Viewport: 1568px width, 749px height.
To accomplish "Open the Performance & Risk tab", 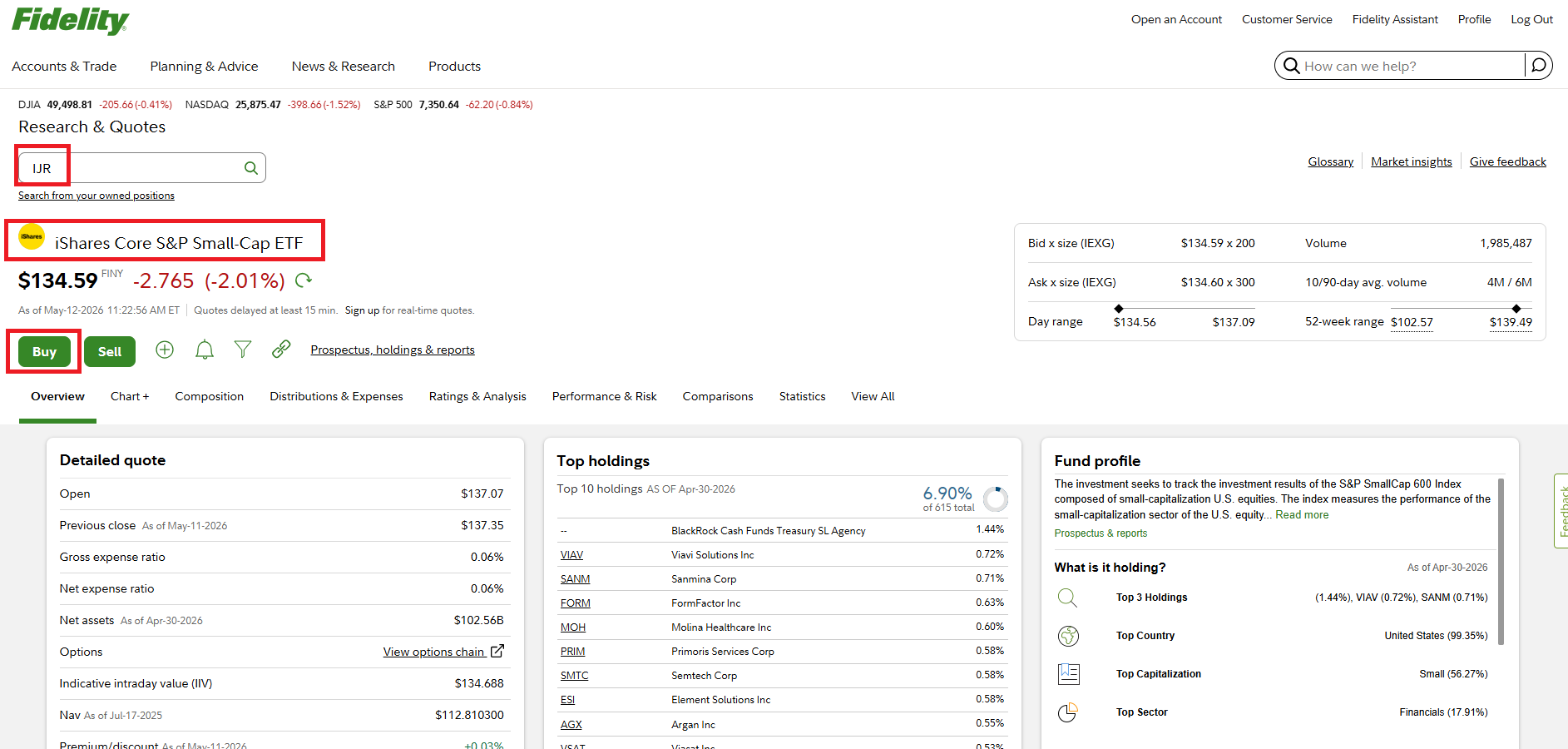I will [604, 396].
